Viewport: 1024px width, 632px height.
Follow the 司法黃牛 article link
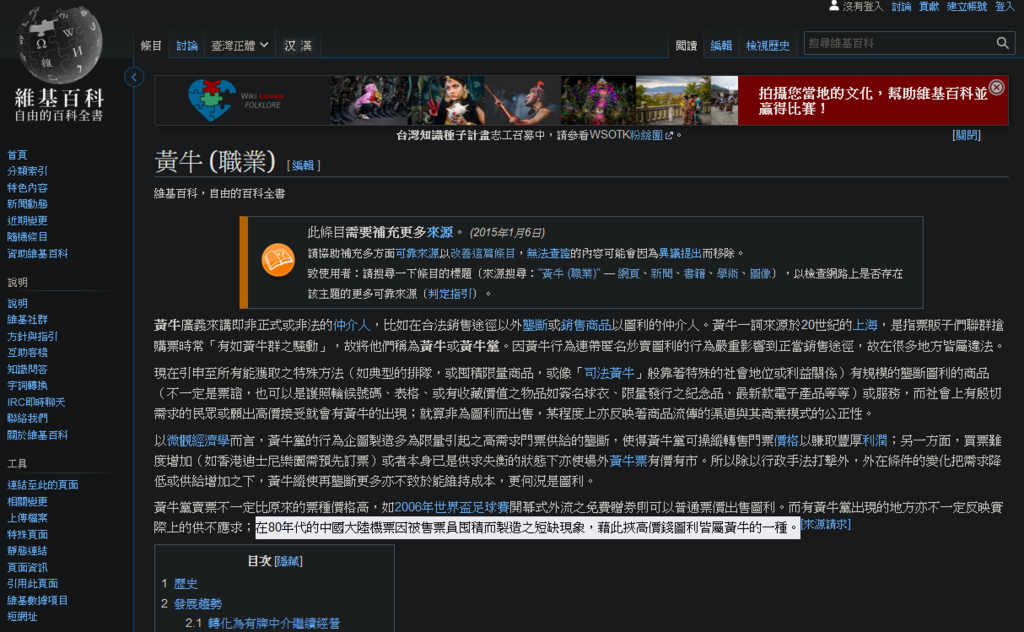tap(609, 373)
